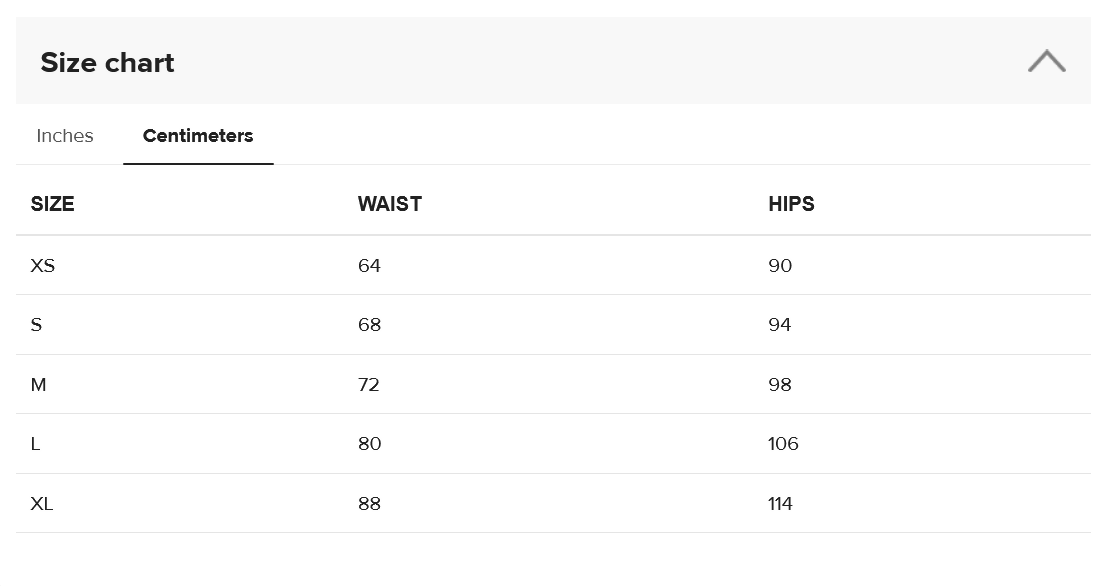Screen dimensions: 1106x586
Task: Click hips value 90 for XS
Action: click(780, 266)
